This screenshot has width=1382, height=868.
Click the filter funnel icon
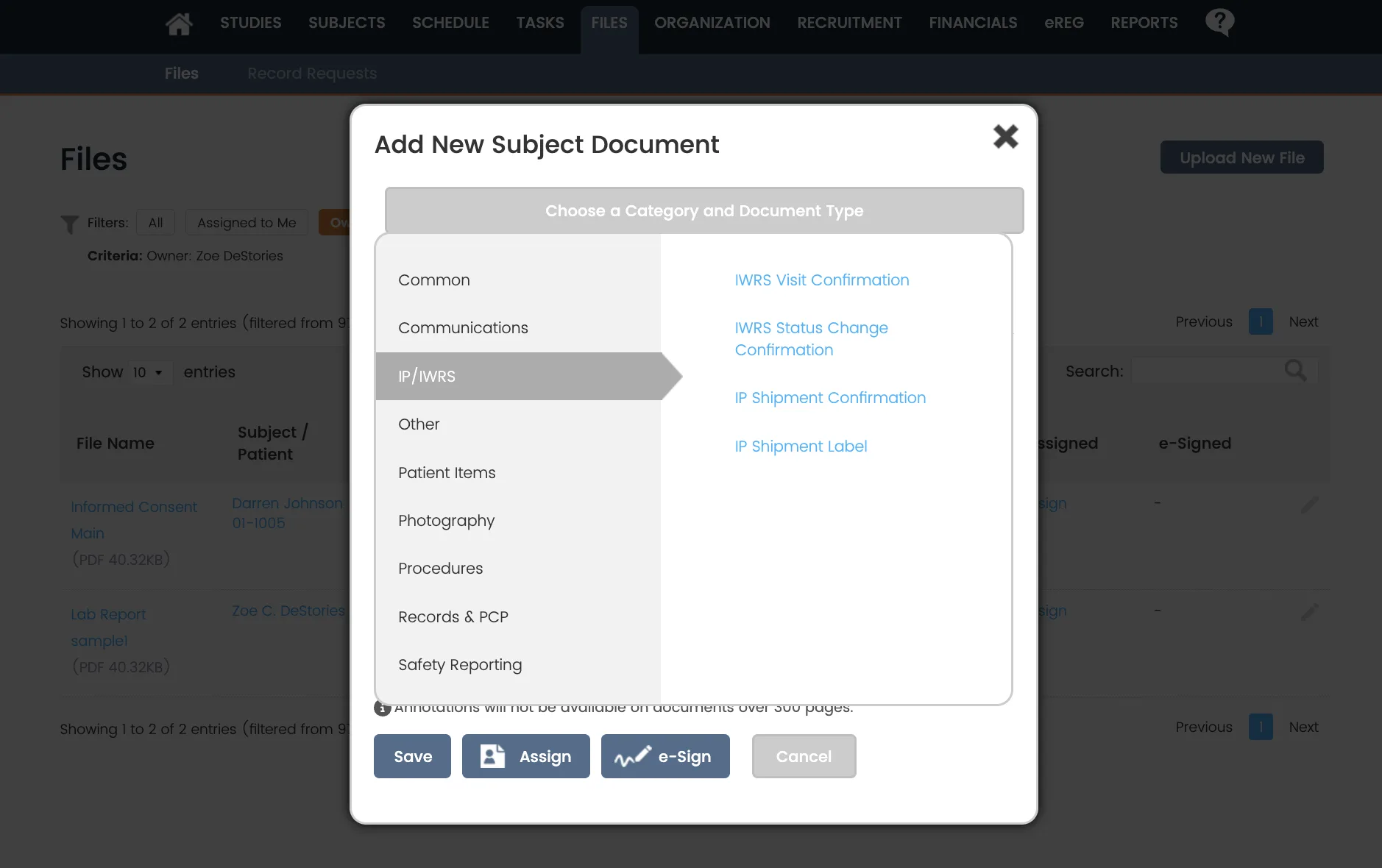click(70, 224)
